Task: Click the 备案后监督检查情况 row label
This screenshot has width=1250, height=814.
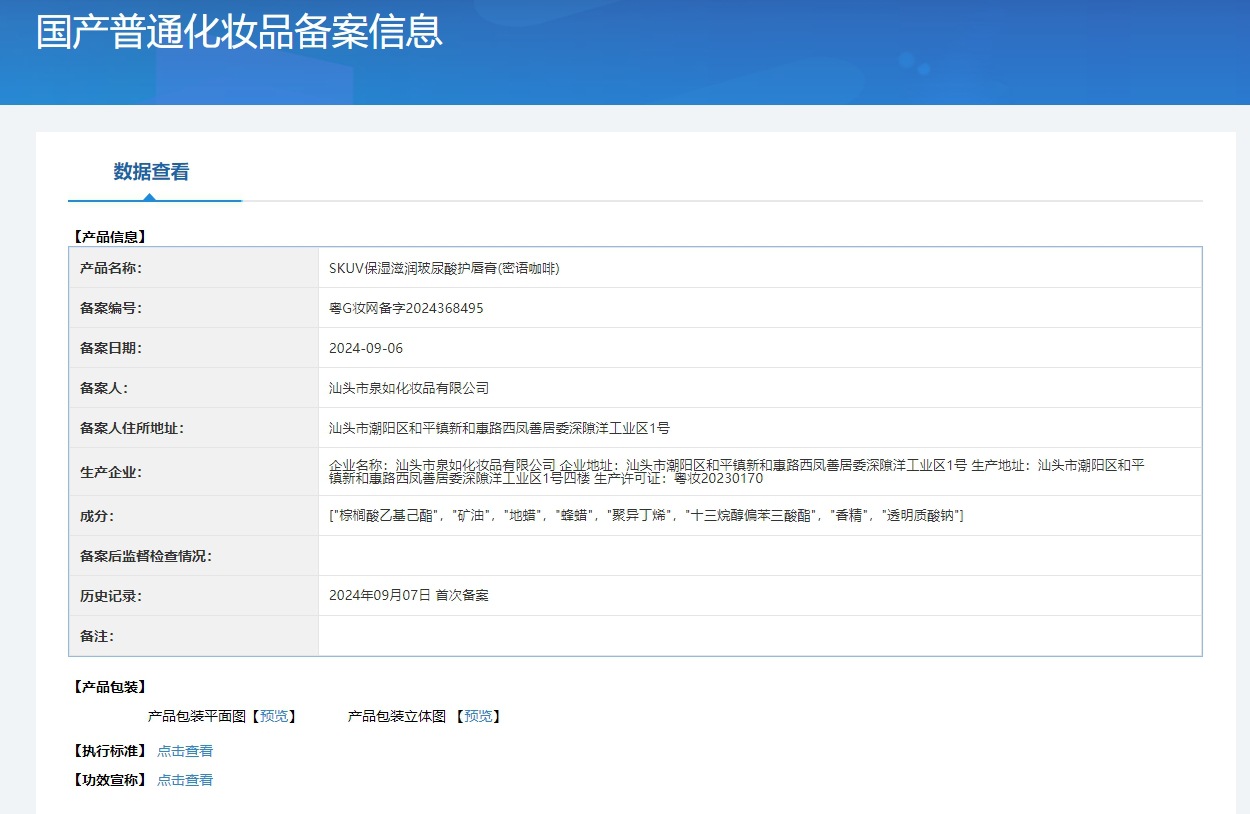Action: point(146,556)
